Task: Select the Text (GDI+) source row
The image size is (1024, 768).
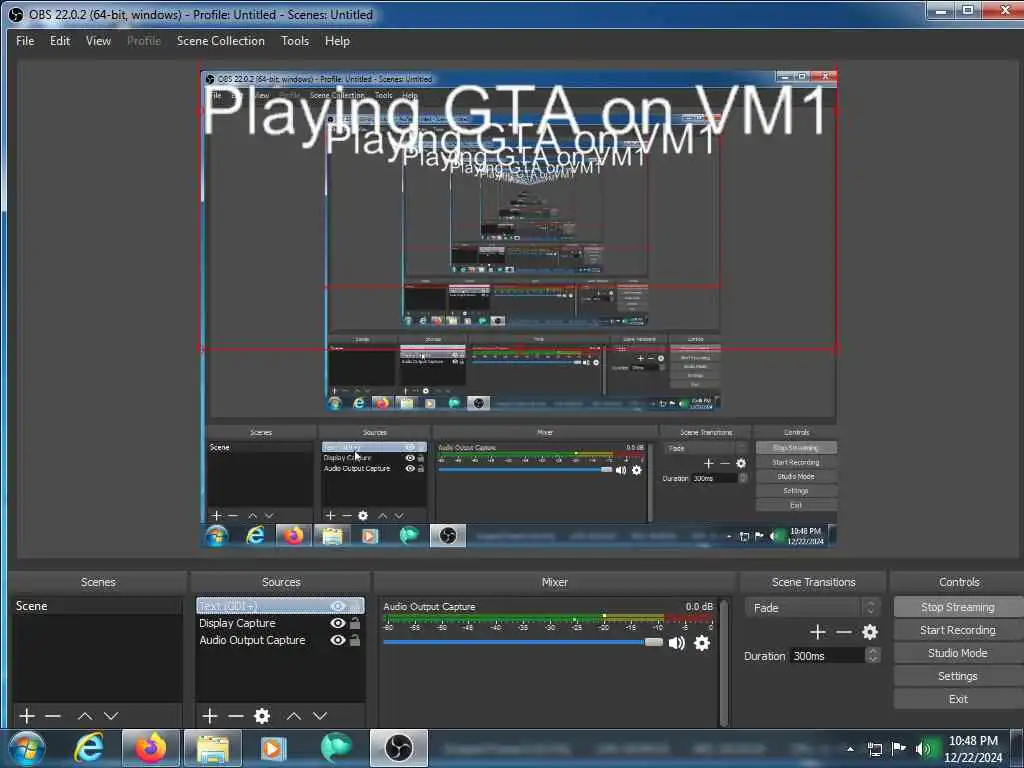Action: tap(280, 606)
